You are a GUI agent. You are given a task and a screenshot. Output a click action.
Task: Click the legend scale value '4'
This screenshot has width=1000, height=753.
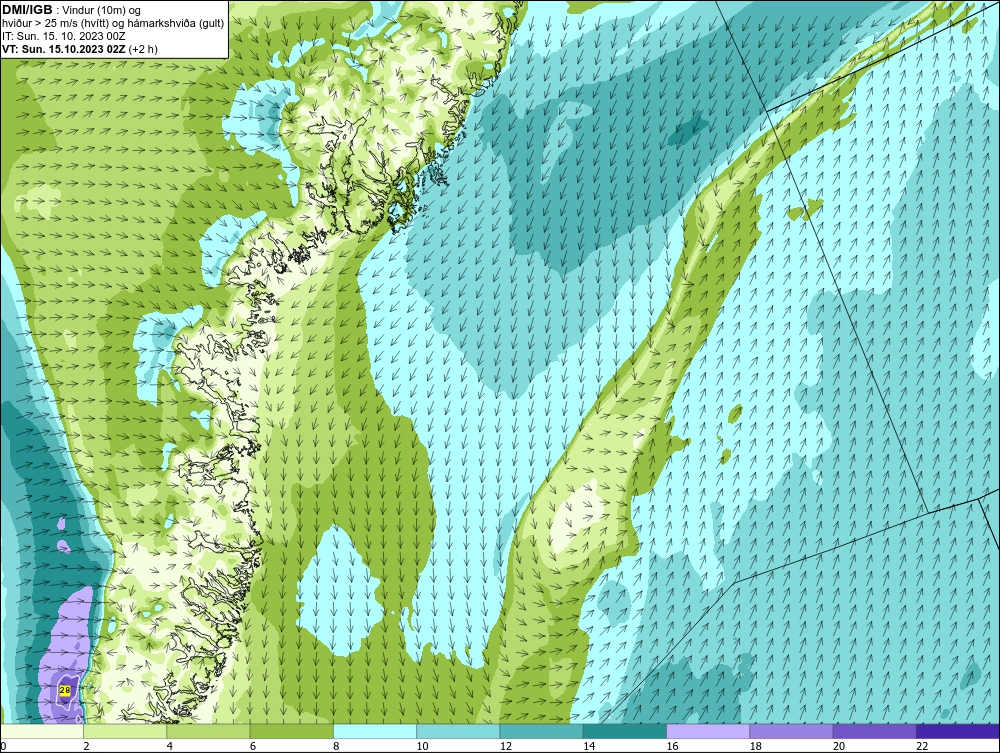click(x=170, y=747)
